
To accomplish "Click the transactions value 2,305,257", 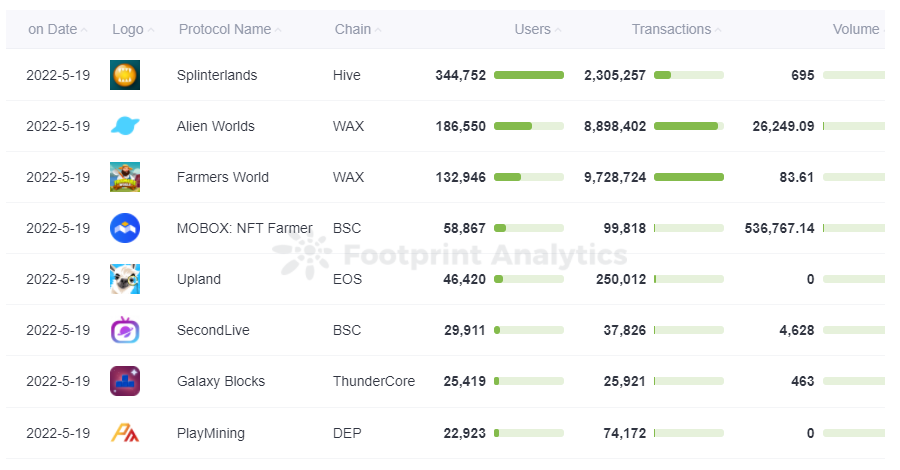I will pyautogui.click(x=615, y=75).
